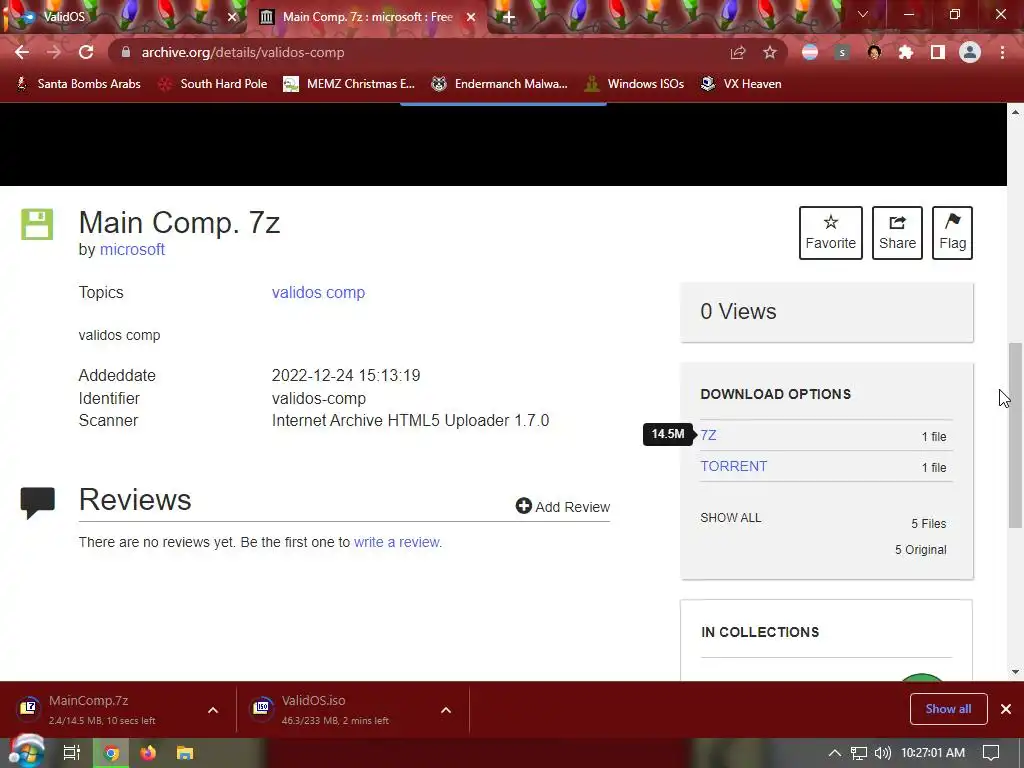Image resolution: width=1024 pixels, height=768 pixels.
Task: Download the 7Z file link
Action: (709, 436)
